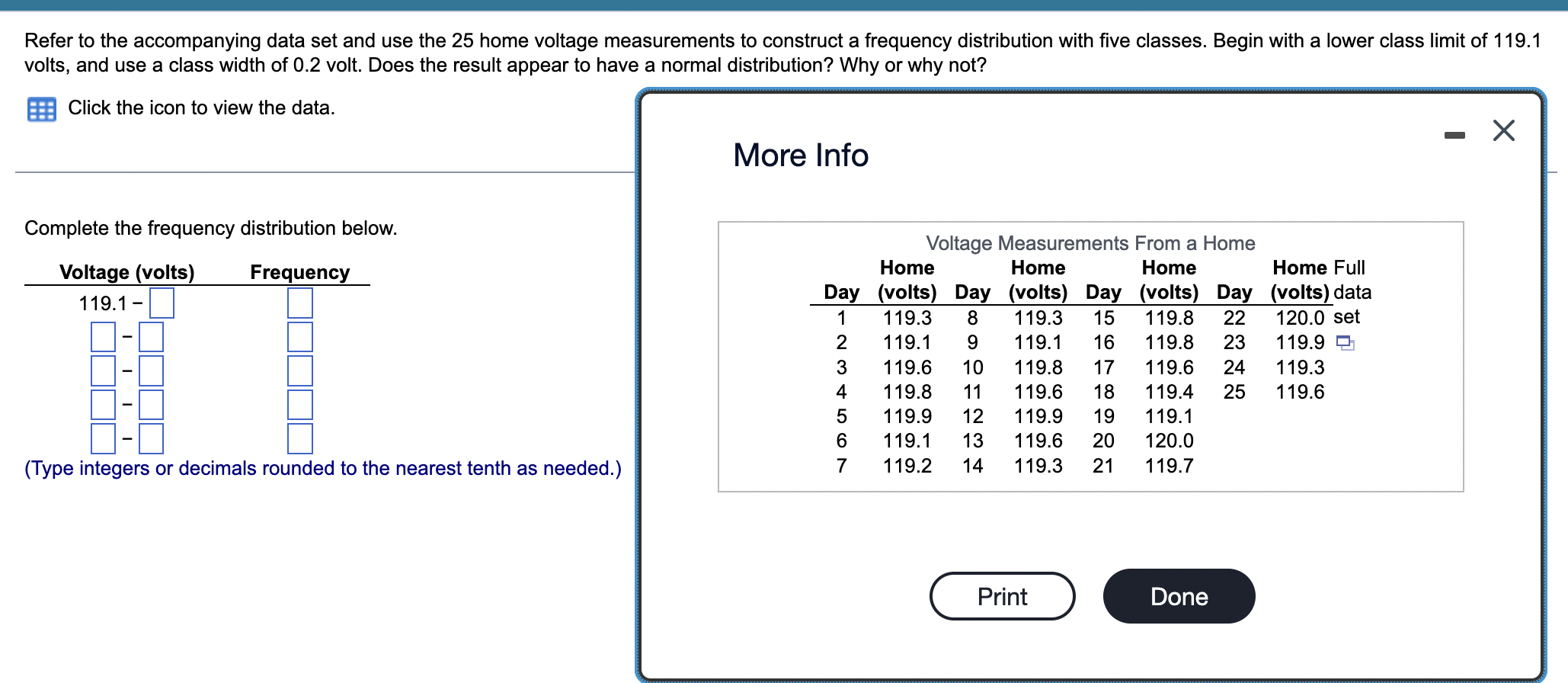Open the data table icon

click(x=41, y=109)
